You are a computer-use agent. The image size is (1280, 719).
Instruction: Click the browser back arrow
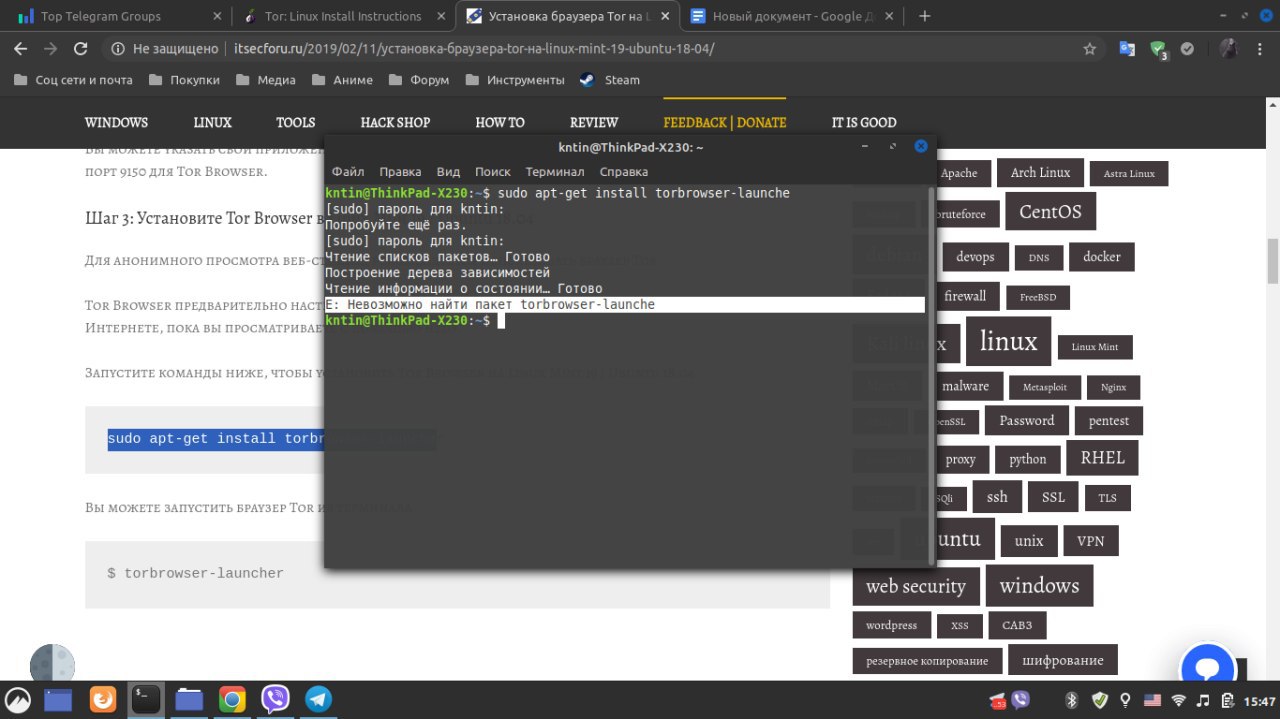click(21, 48)
